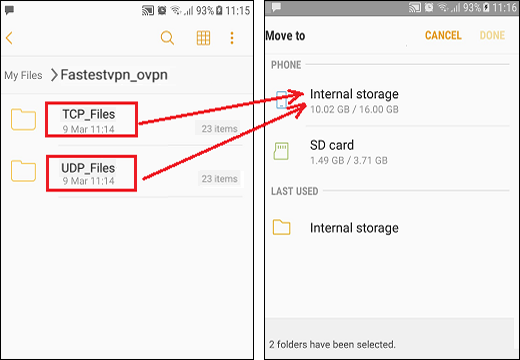Screen dimensions: 520x360
Task: Select the SD card icon
Action: 281,151
